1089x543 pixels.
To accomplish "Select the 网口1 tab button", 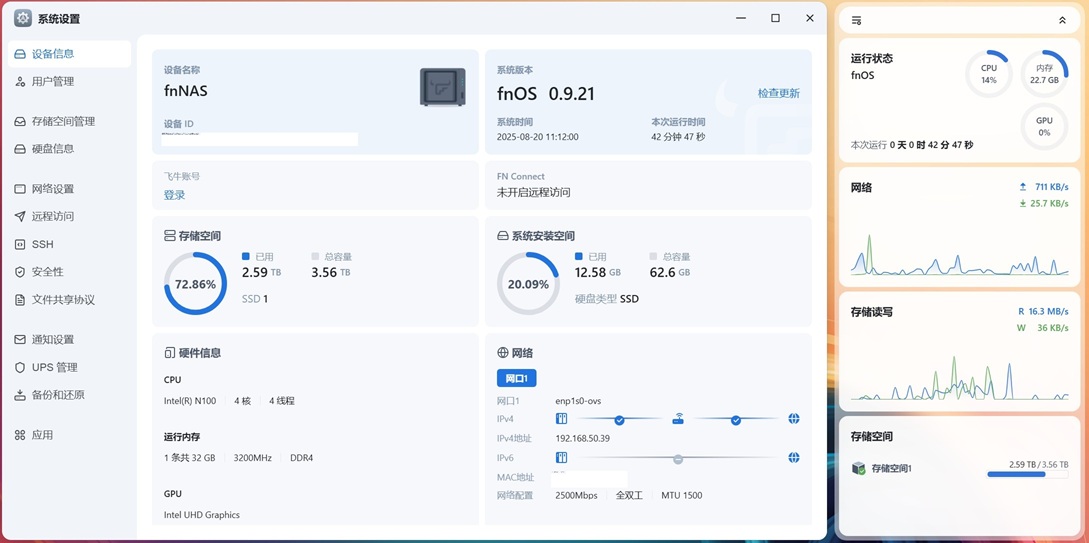I will pos(517,378).
